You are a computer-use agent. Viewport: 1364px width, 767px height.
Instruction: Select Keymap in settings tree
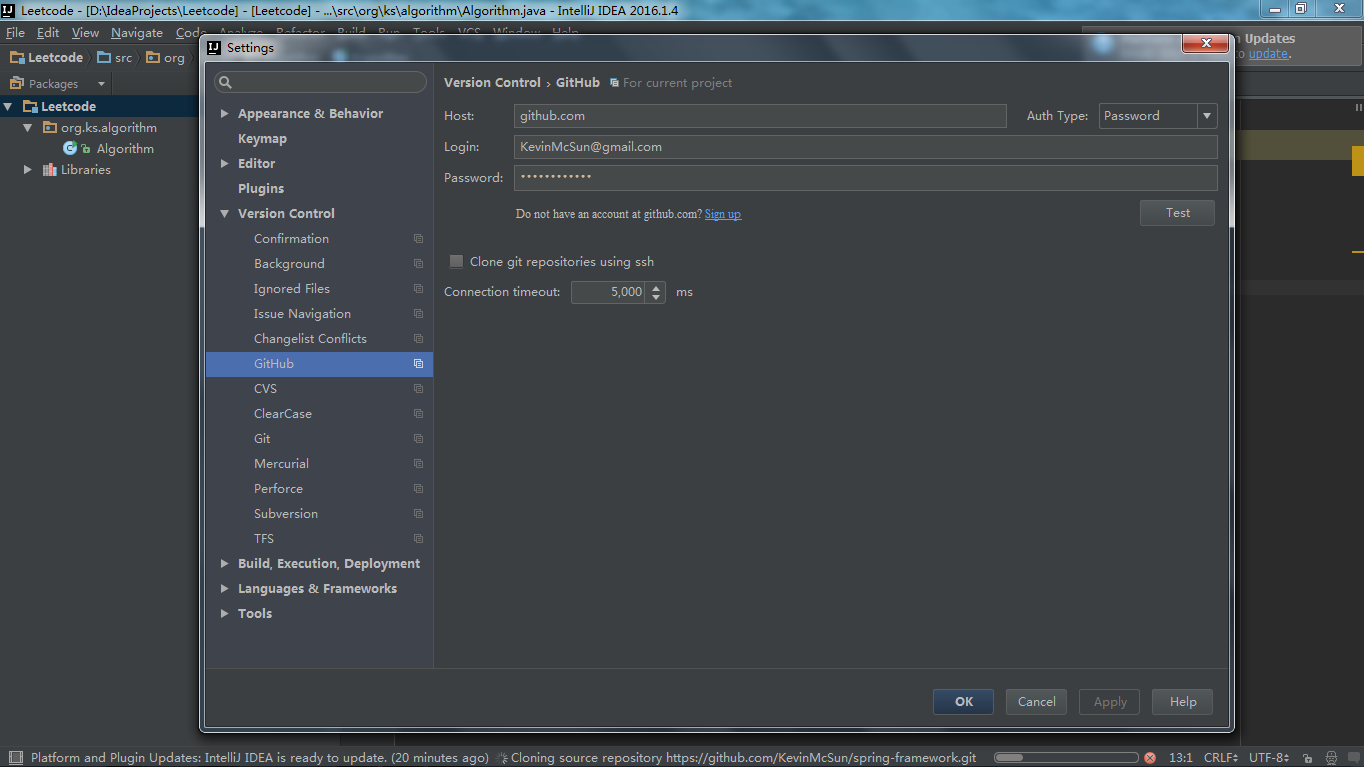(x=262, y=139)
